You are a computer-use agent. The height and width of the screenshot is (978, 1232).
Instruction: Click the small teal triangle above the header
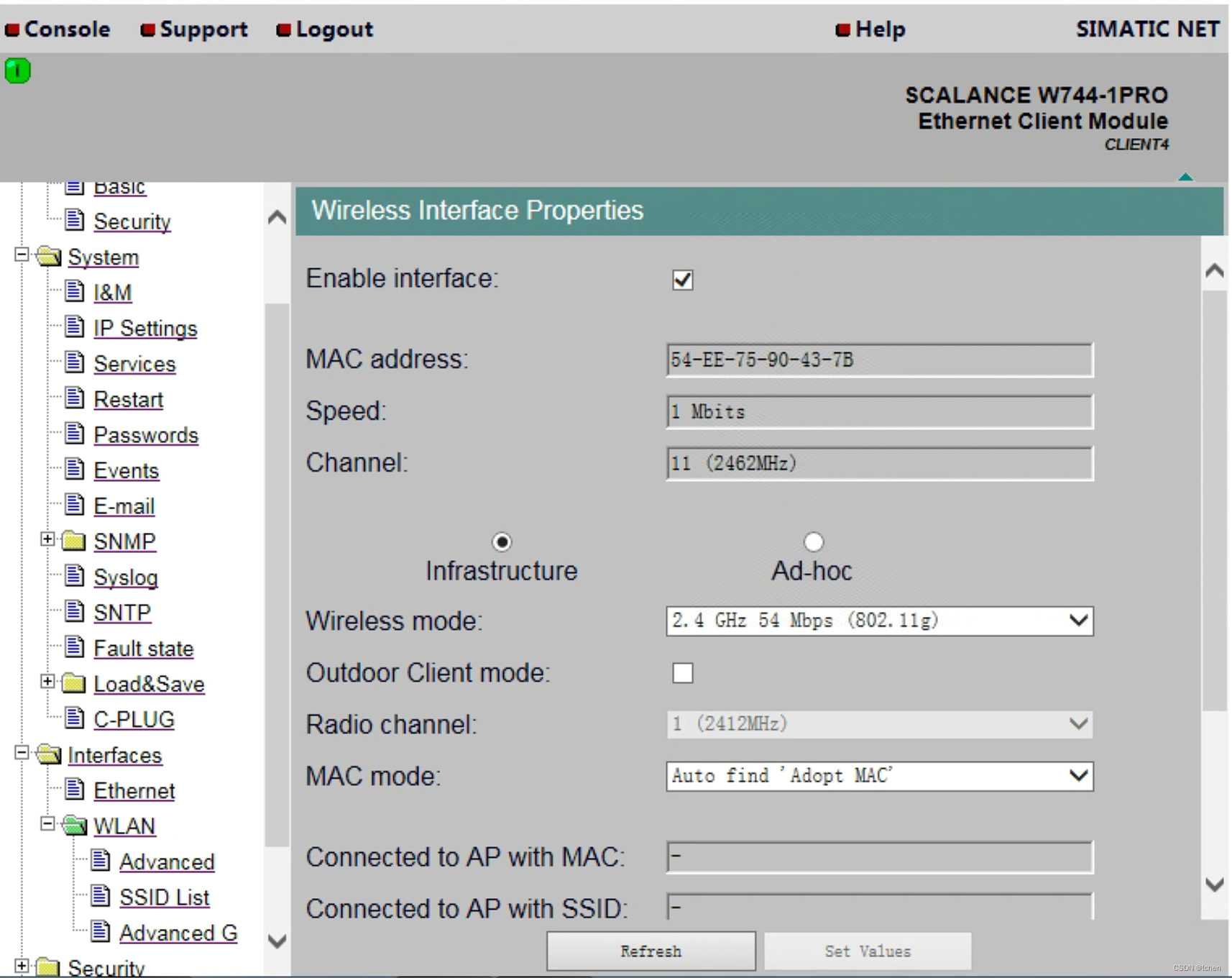(x=1185, y=176)
